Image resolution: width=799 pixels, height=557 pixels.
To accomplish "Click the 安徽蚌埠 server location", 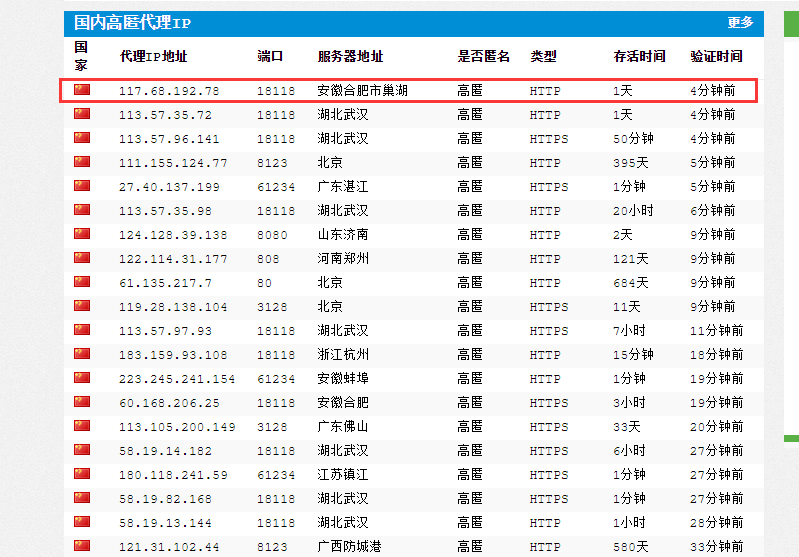I will coord(342,378).
